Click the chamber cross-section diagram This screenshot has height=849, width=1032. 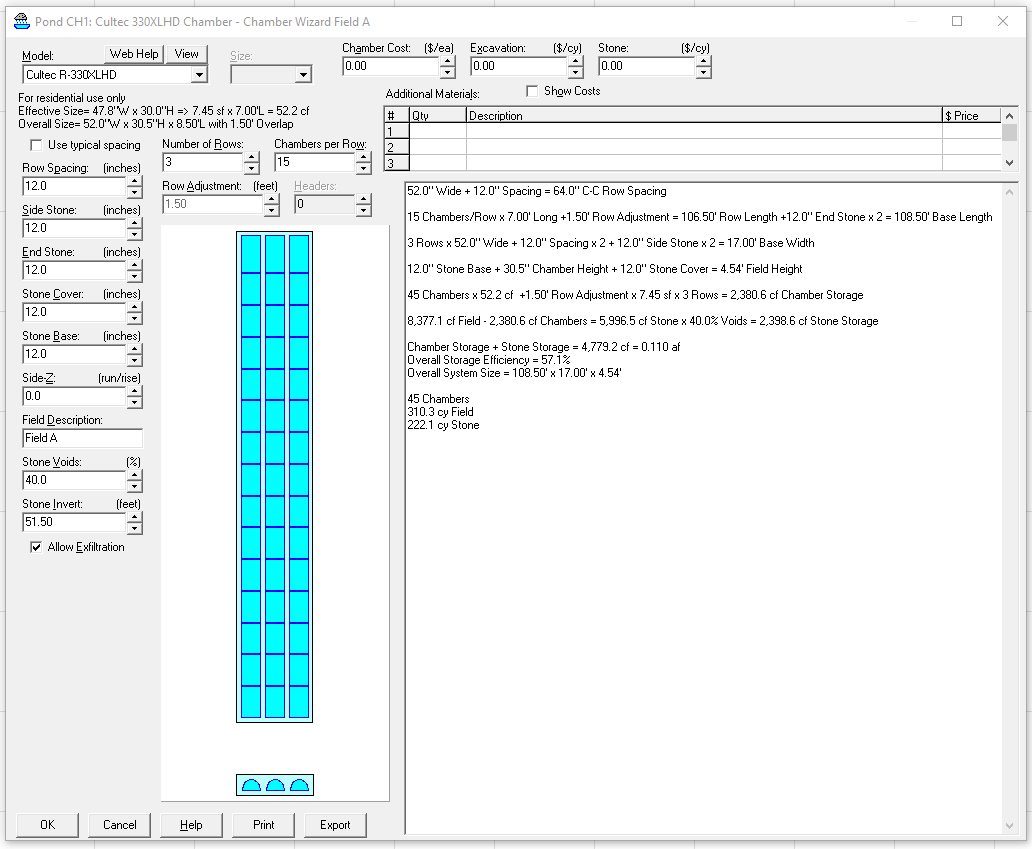point(274,785)
